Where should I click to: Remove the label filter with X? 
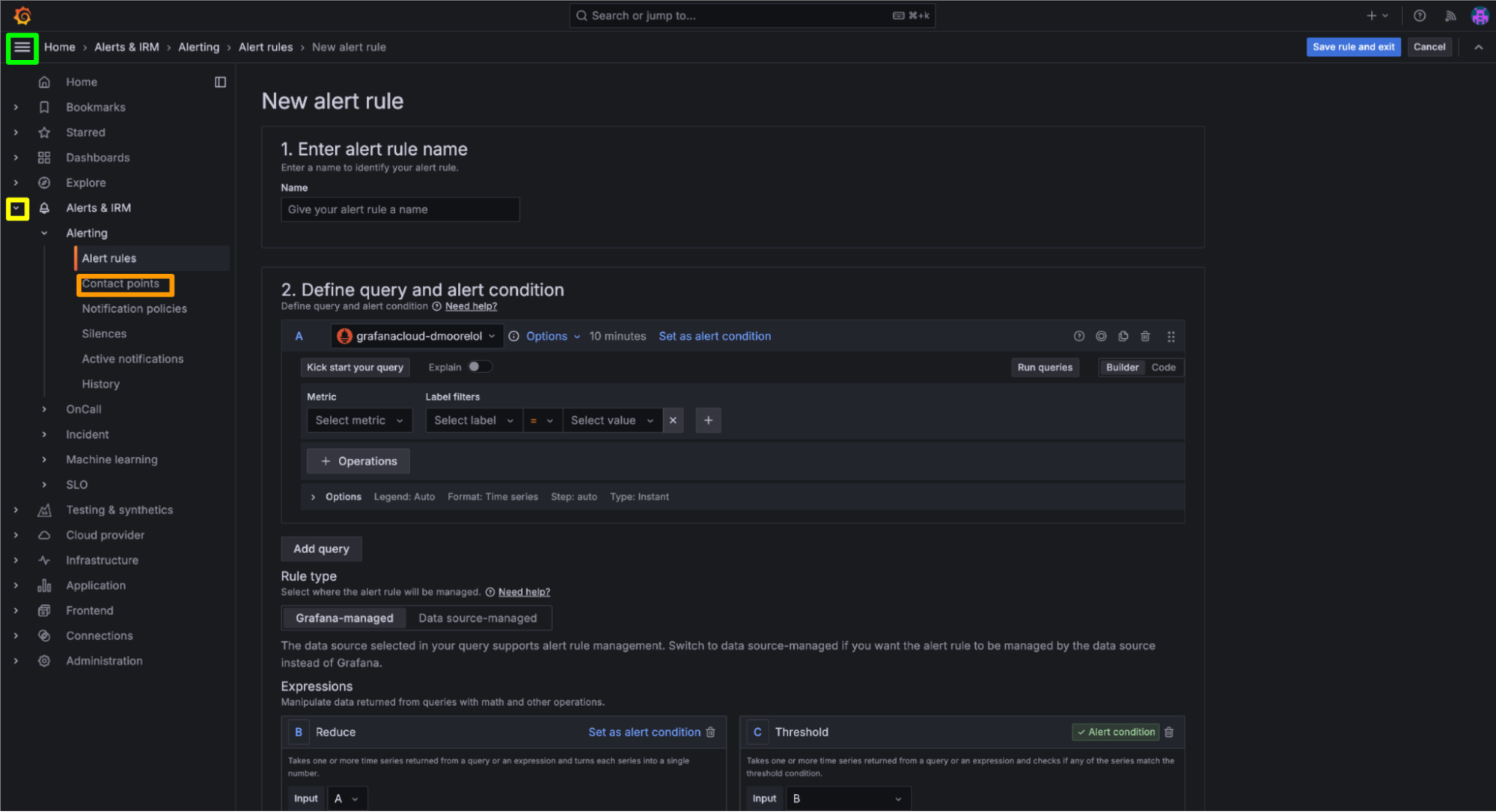(673, 421)
